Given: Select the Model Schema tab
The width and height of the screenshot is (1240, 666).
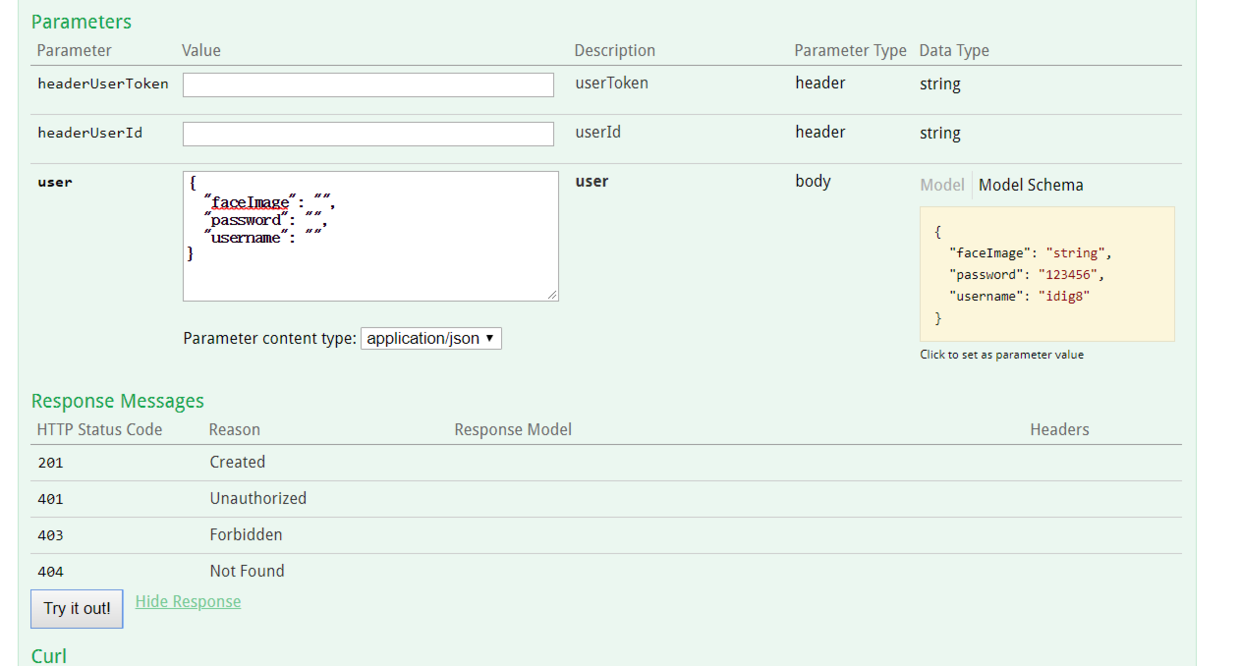Looking at the screenshot, I should (x=1030, y=185).
